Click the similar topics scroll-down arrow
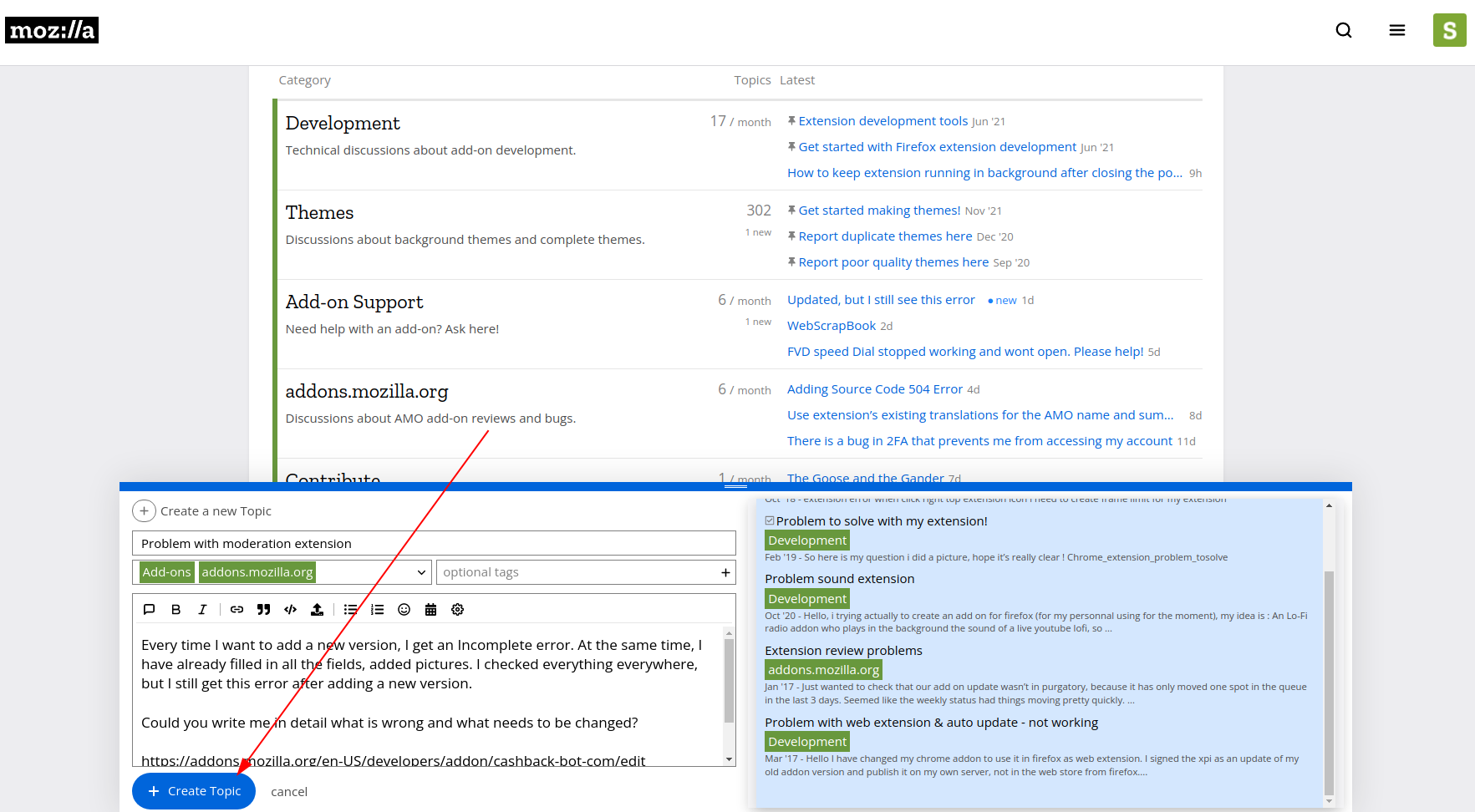This screenshot has height=812, width=1475. 1329,802
